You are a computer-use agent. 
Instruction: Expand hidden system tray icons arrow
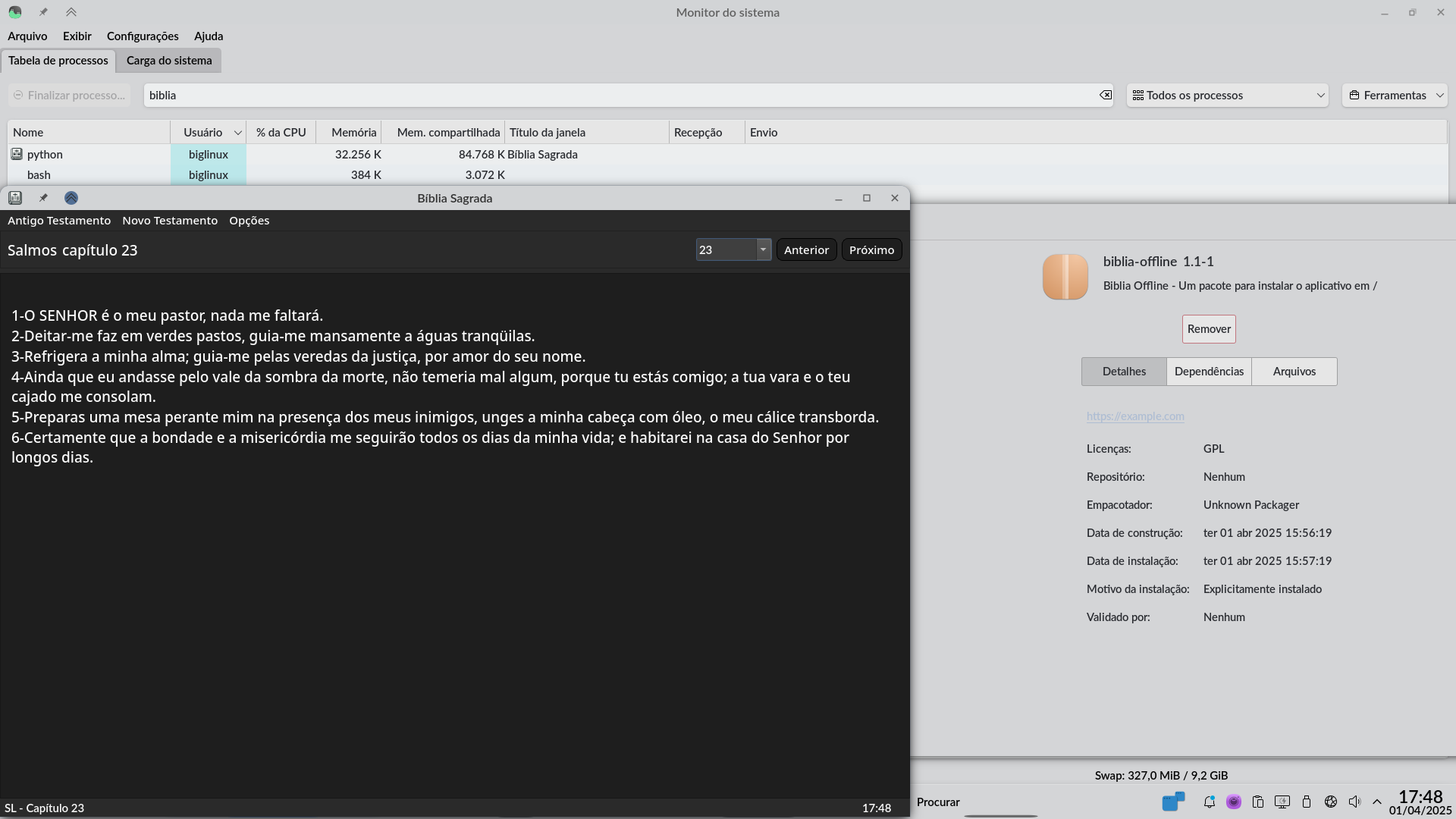point(1377,802)
